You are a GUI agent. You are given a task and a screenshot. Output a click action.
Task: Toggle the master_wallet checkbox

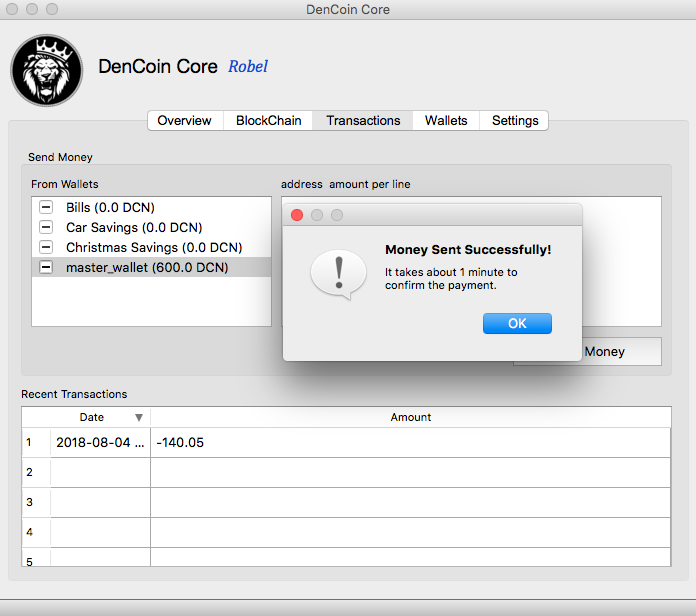(x=46, y=267)
